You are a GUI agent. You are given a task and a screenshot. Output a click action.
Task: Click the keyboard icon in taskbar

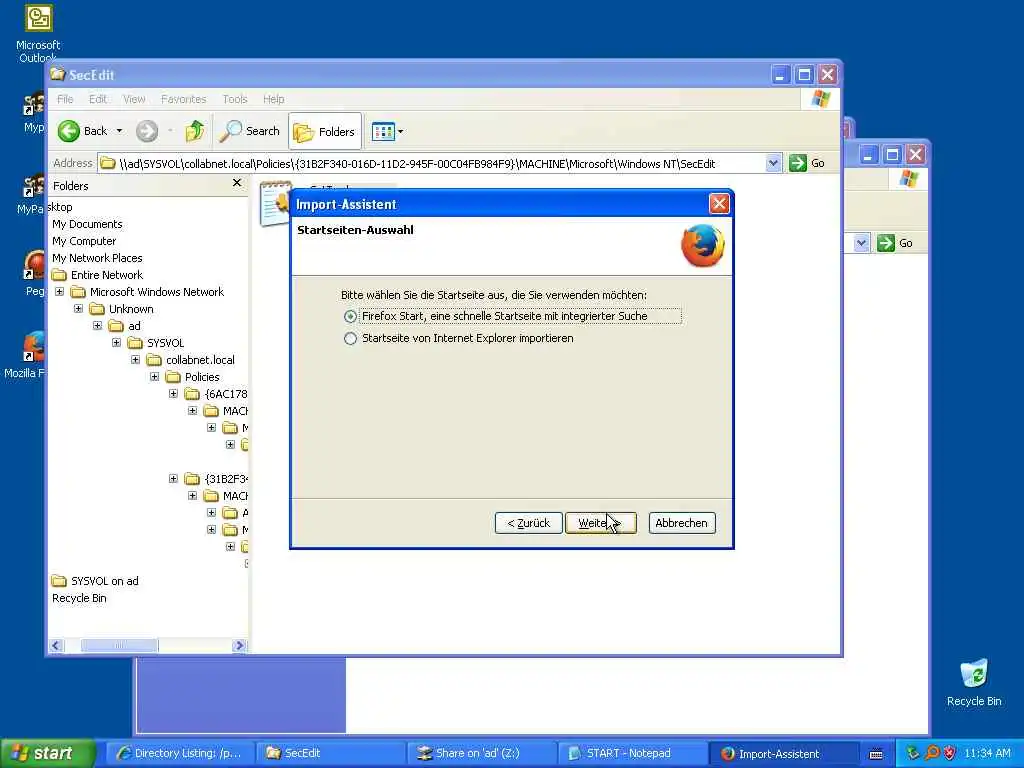(x=876, y=754)
